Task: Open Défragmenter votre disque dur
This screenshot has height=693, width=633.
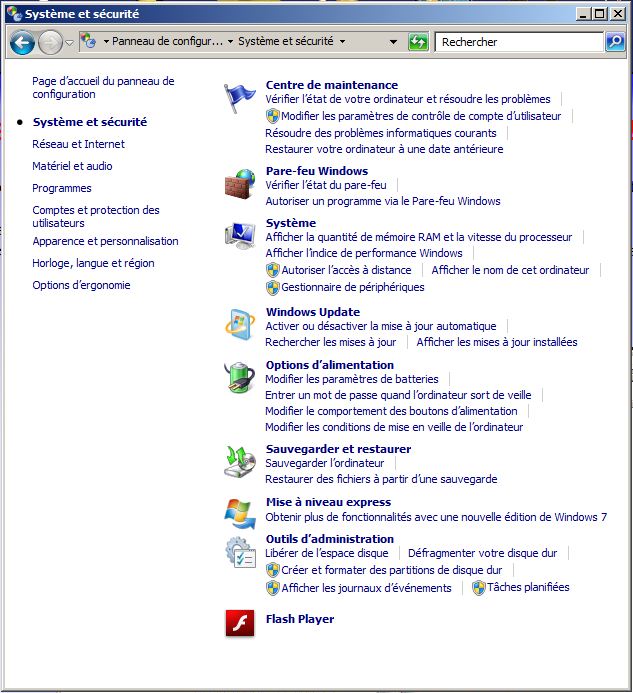Action: 482,553
